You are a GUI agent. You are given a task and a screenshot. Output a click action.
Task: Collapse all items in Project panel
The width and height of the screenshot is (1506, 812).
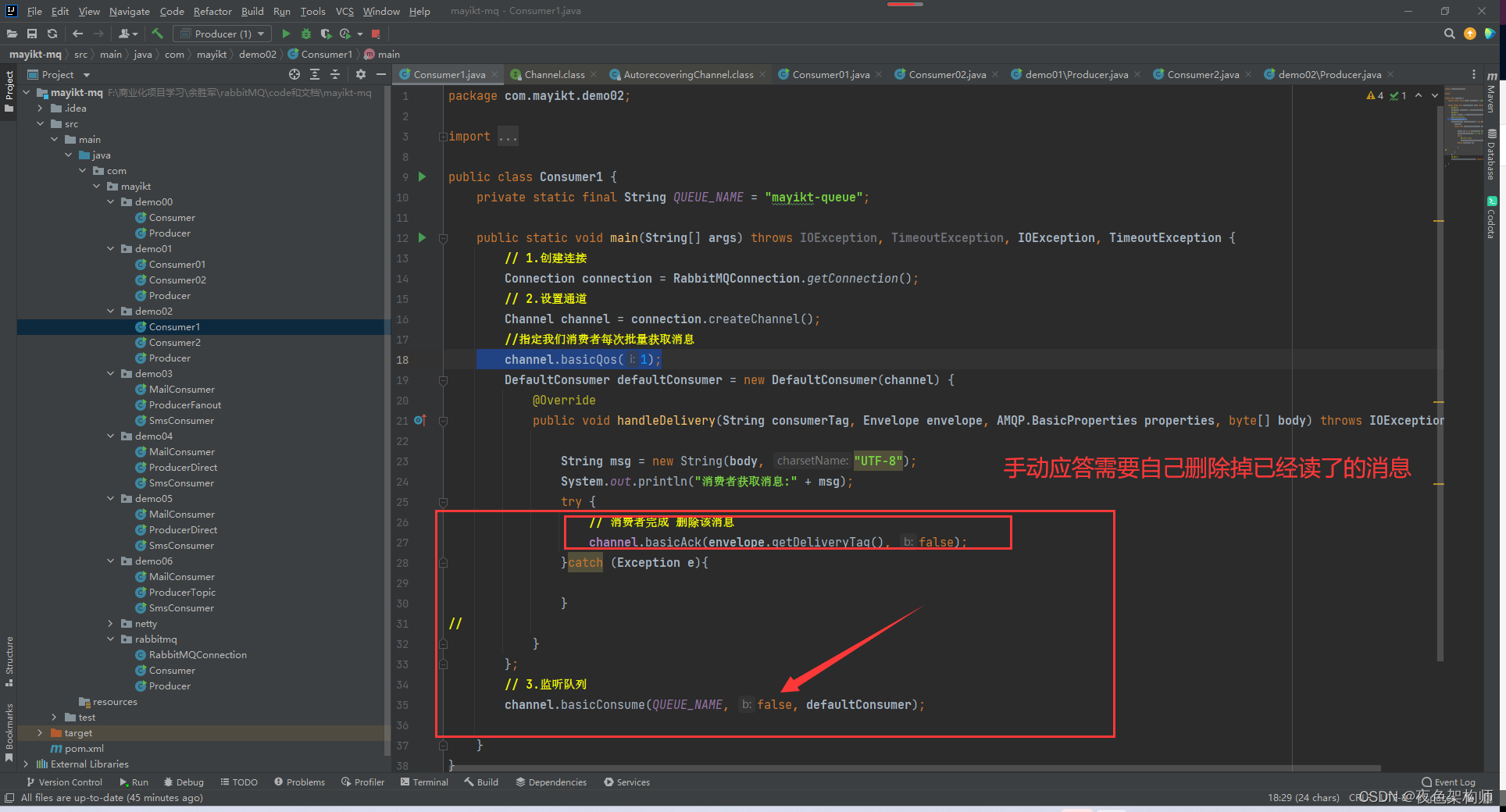coord(335,74)
